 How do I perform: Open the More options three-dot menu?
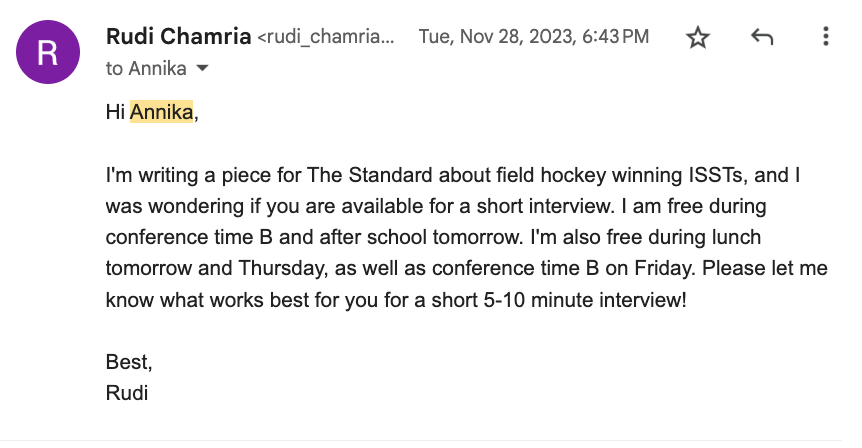pyautogui.click(x=826, y=38)
